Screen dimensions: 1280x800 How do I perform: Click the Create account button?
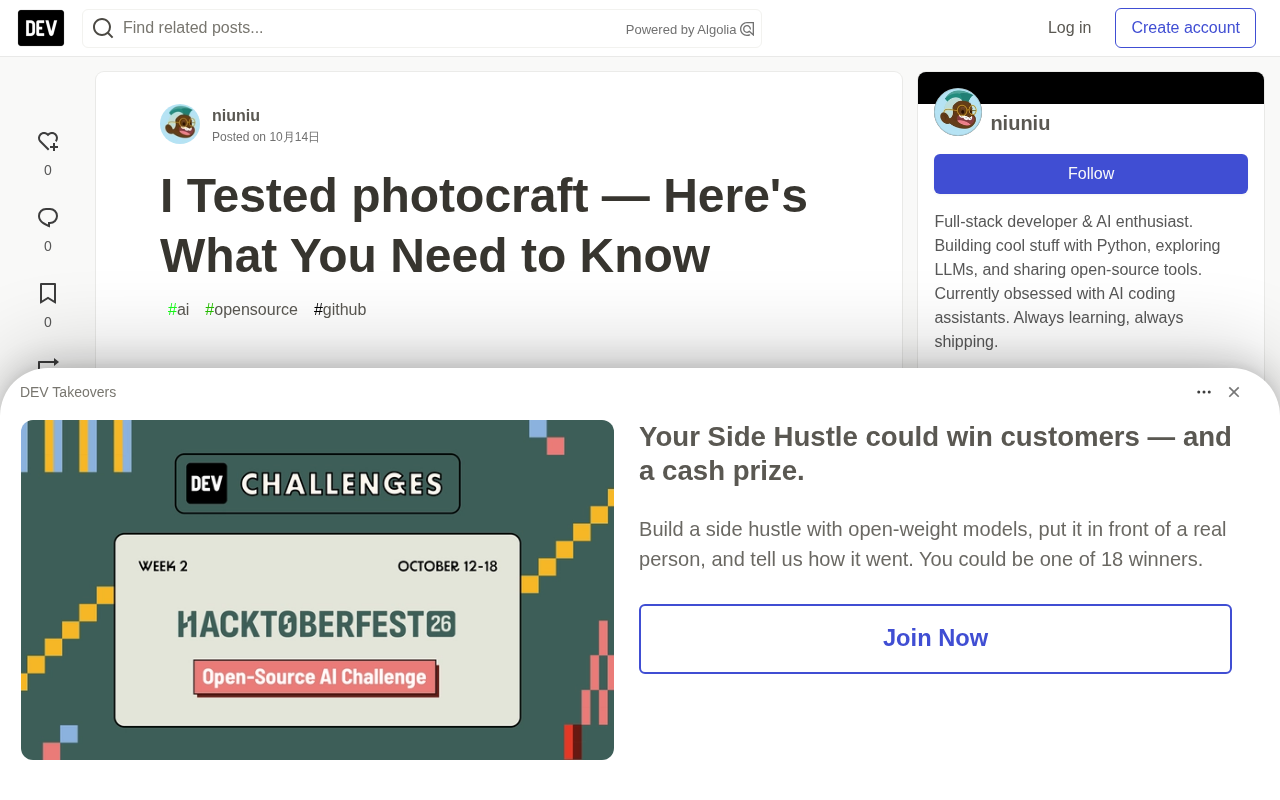point(1185,28)
